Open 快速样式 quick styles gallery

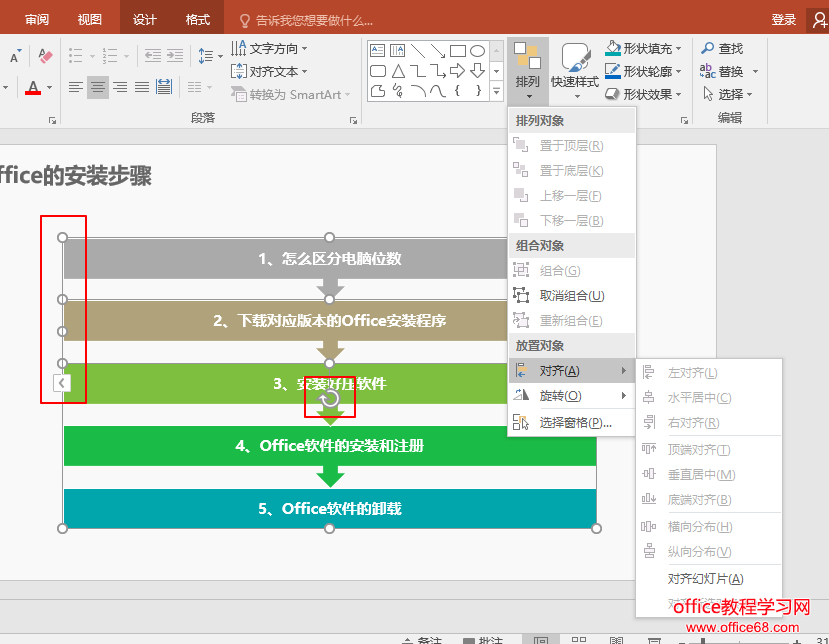[x=575, y=71]
